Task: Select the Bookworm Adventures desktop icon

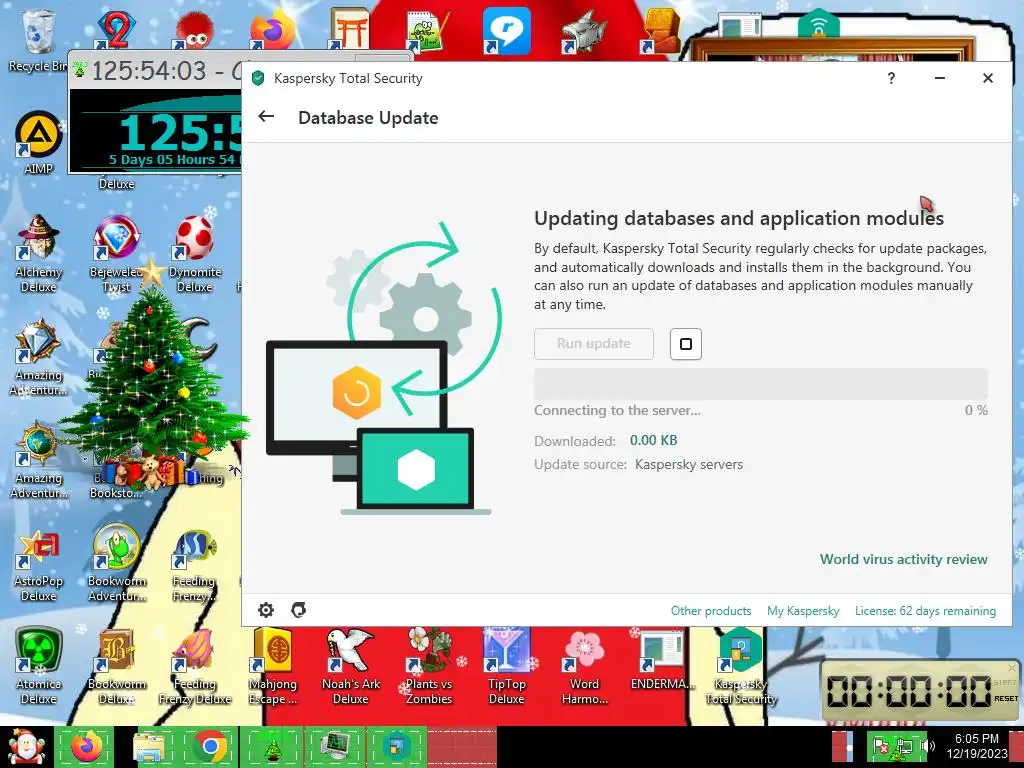Action: pyautogui.click(x=116, y=563)
